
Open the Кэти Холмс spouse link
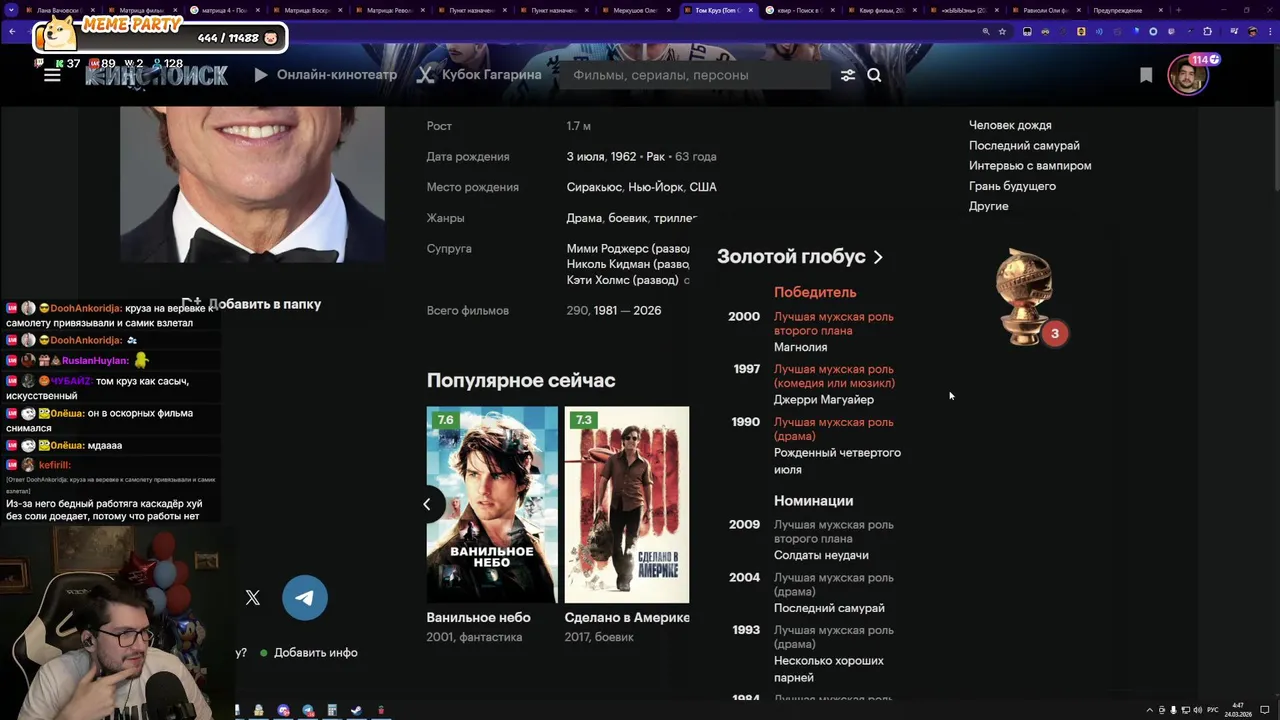point(600,281)
